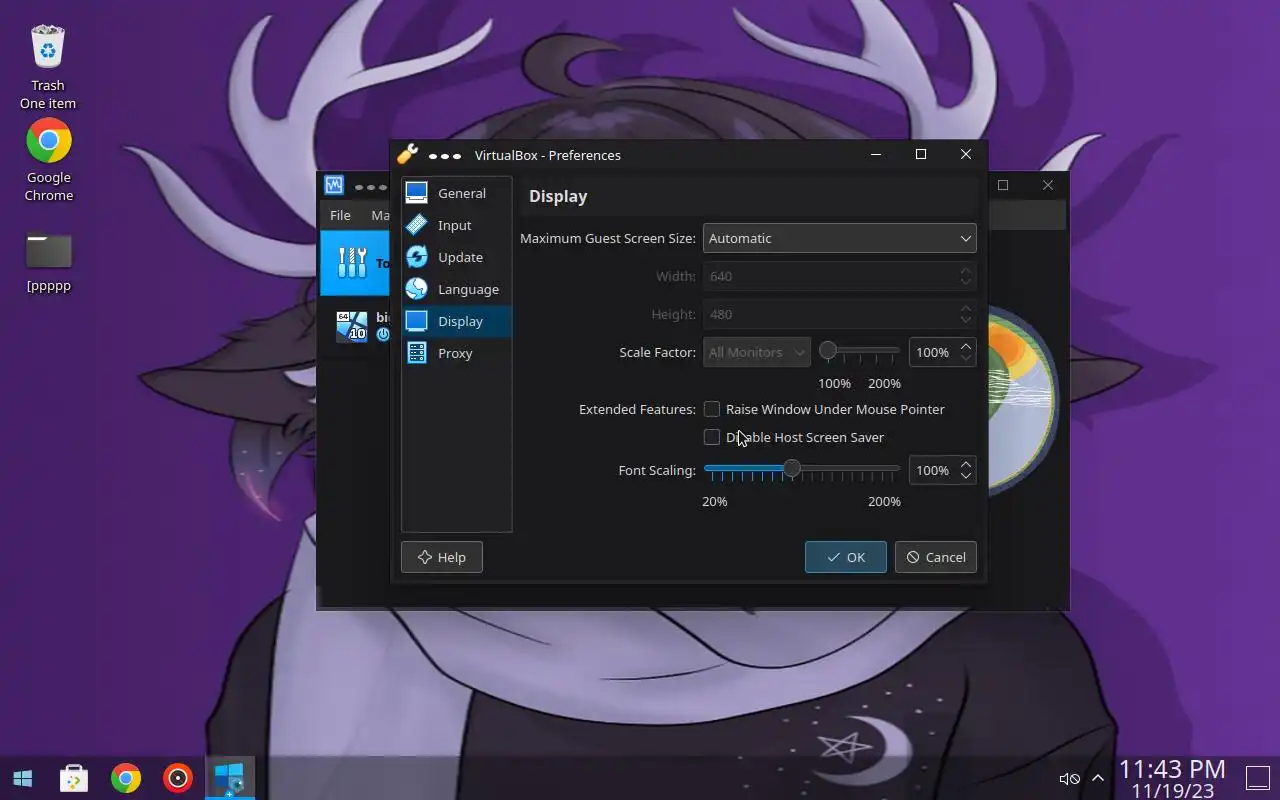Increase the Font Scaling spinbox value
This screenshot has width=1280, height=800.
click(x=965, y=464)
